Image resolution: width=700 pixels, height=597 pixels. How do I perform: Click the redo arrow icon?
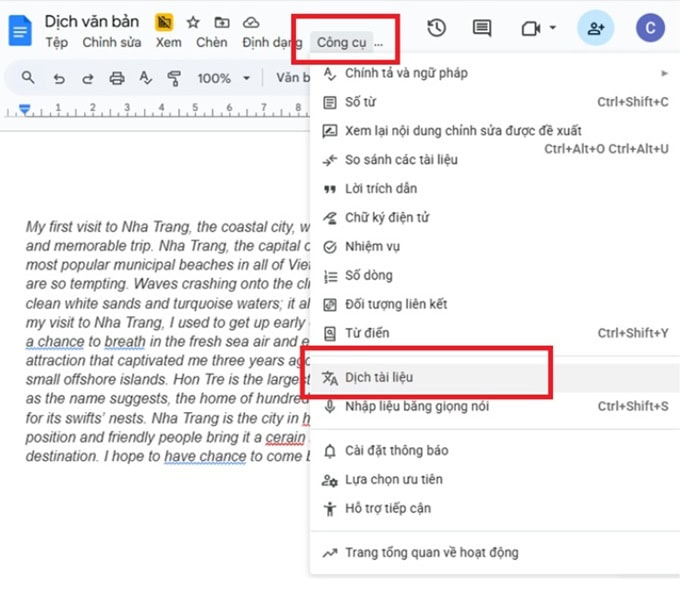pyautogui.click(x=88, y=78)
